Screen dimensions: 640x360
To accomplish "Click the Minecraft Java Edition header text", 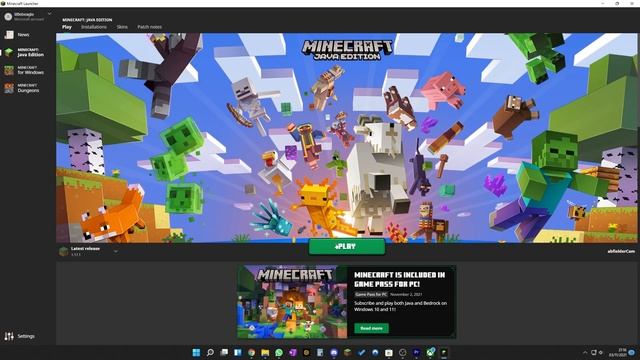I will (x=87, y=20).
